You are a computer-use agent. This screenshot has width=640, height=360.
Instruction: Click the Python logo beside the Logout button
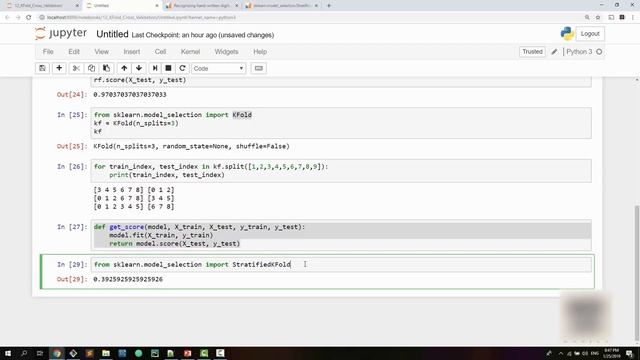click(x=567, y=34)
